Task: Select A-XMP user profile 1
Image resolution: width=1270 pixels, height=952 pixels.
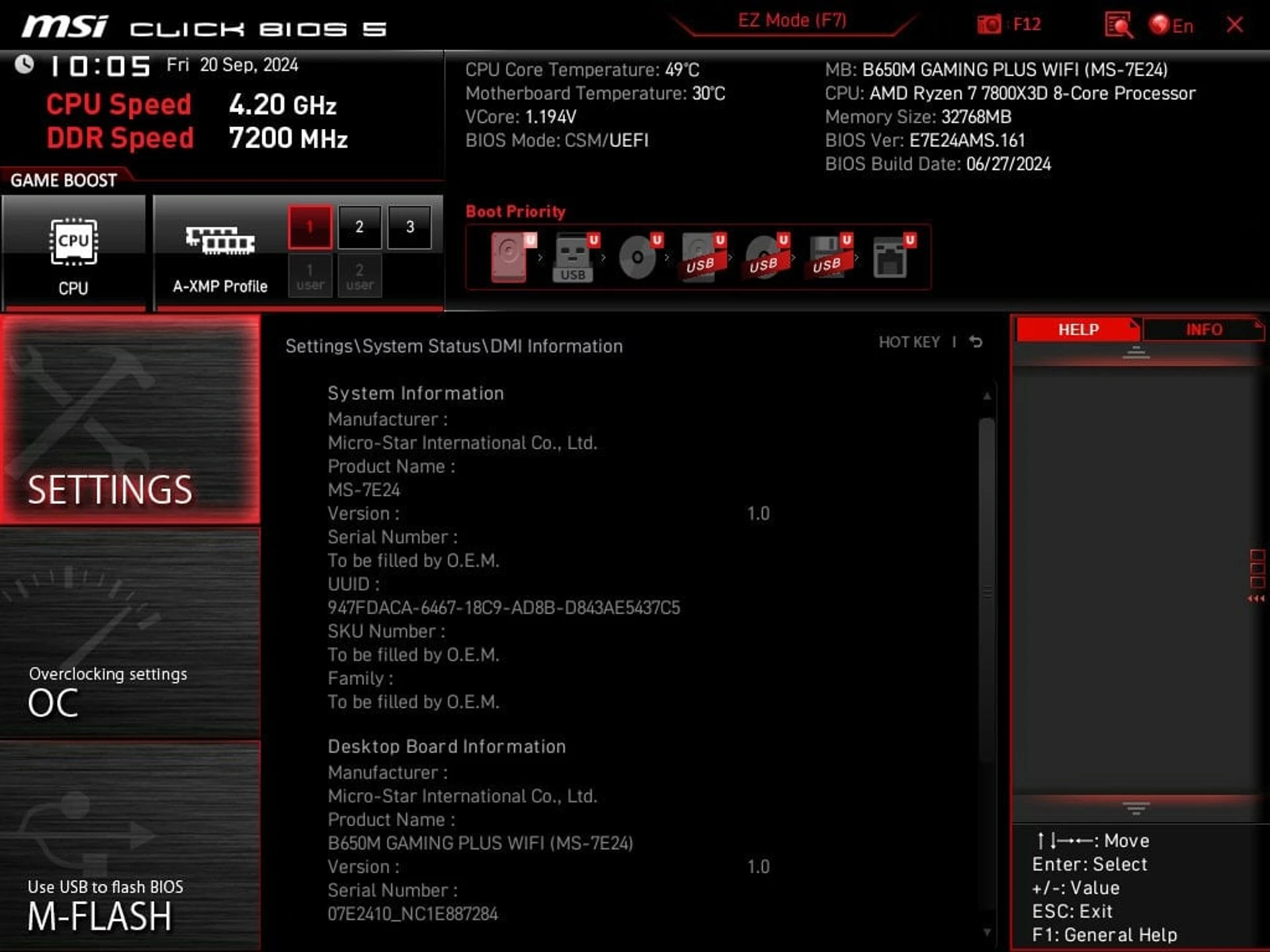Action: (310, 276)
